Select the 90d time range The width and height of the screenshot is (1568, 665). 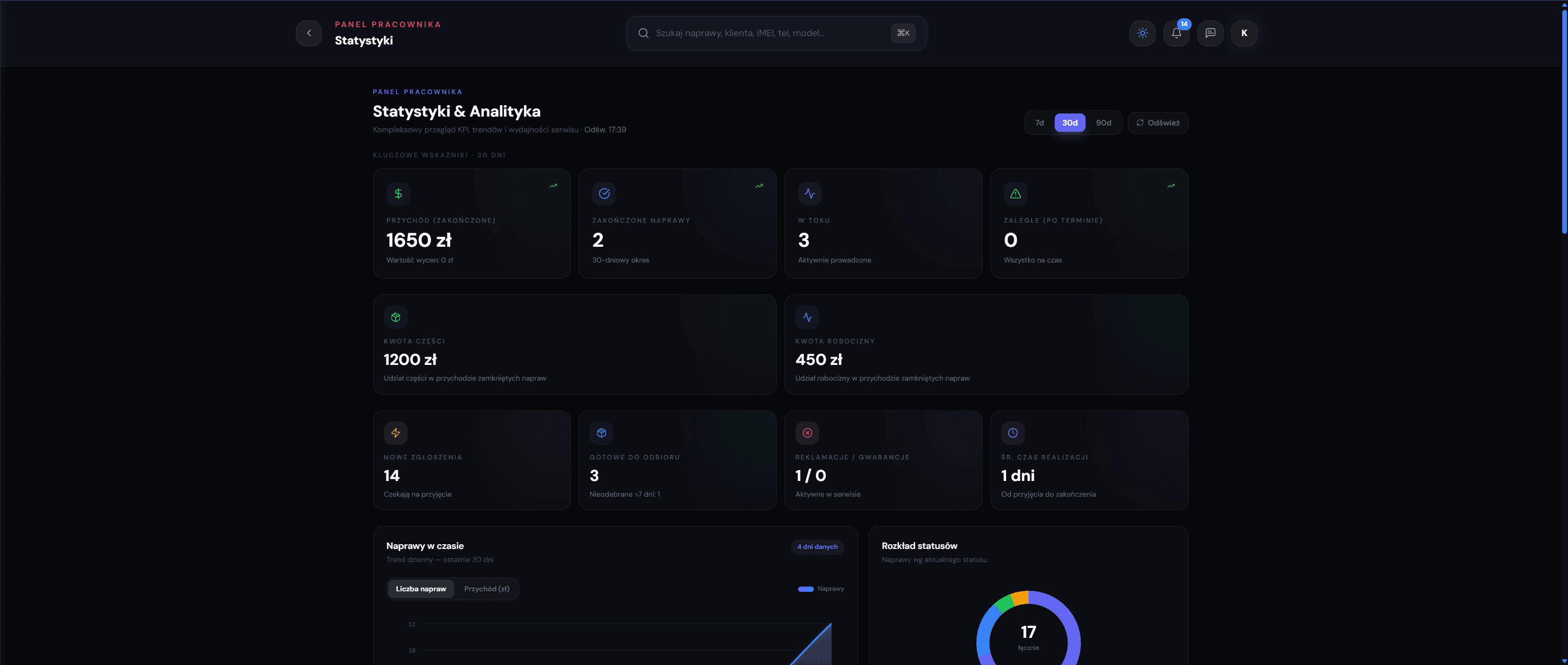[x=1103, y=123]
